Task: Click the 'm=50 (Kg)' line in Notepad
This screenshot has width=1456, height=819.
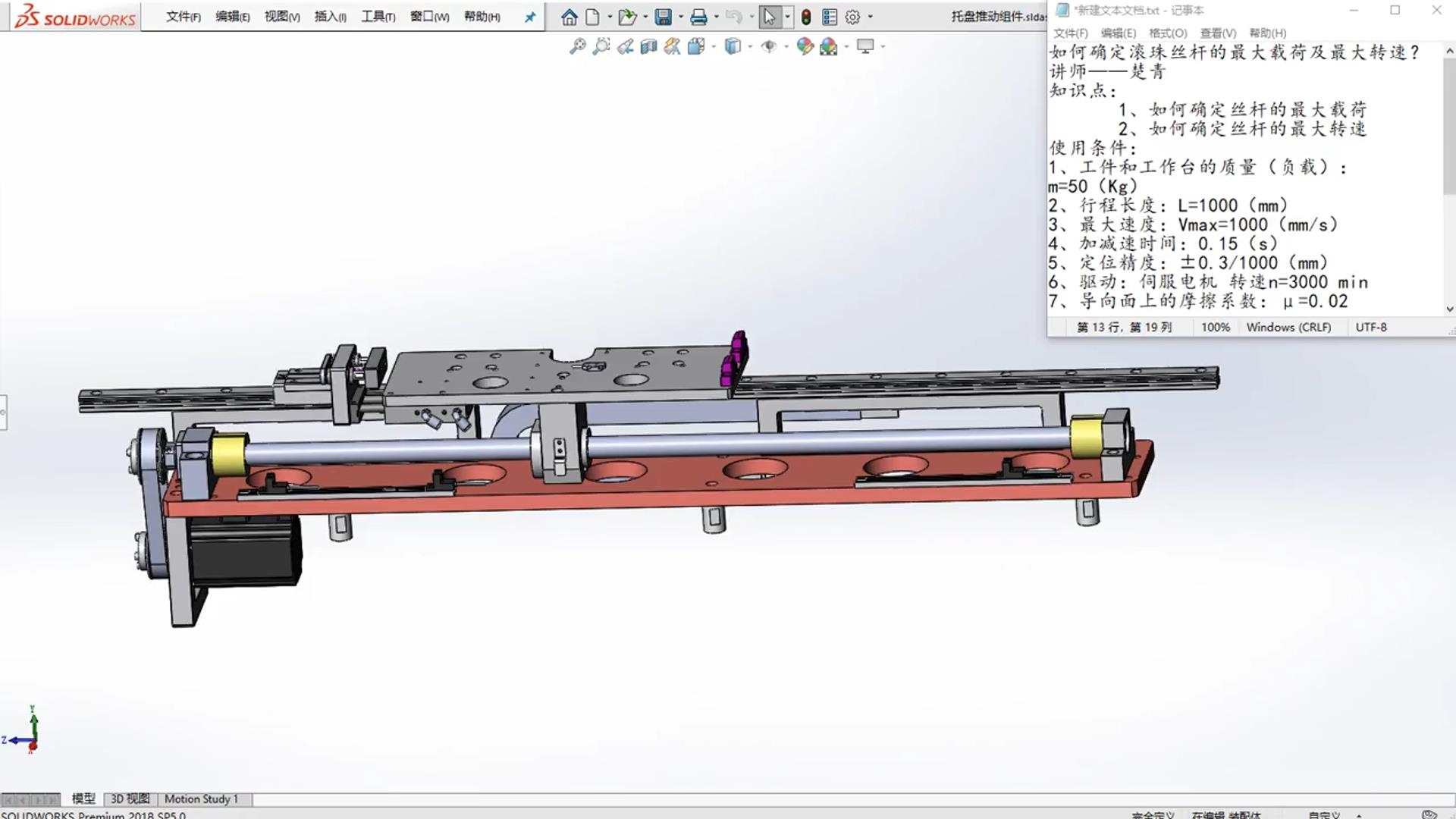Action: click(1093, 187)
